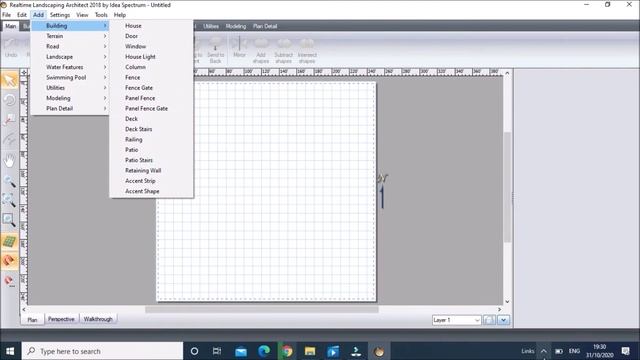Select the Panel Fence menu entry
The height and width of the screenshot is (360, 640).
coord(151,98)
